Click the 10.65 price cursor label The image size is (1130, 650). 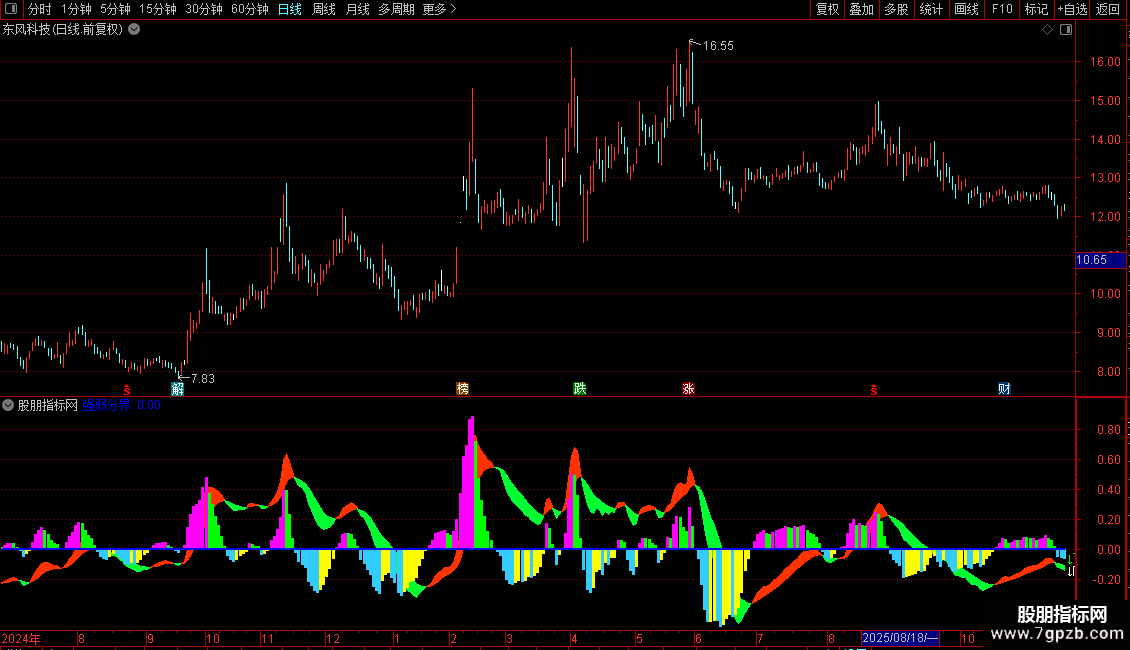click(1100, 260)
